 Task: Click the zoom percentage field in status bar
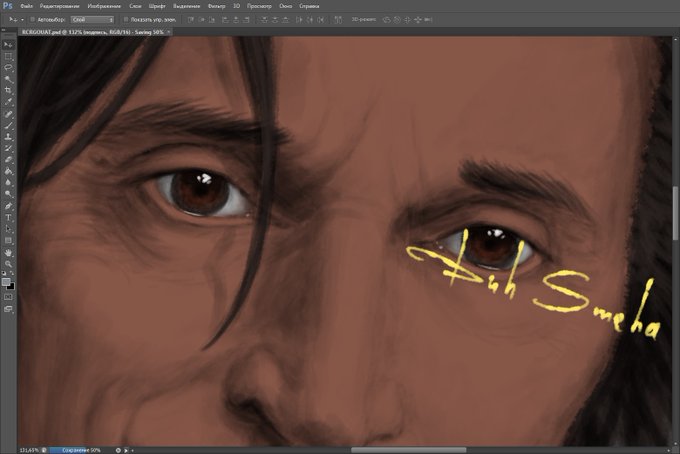click(x=29, y=450)
